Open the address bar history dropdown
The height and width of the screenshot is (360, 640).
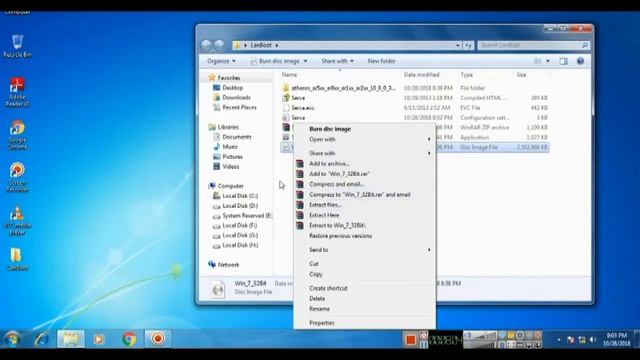click(x=458, y=45)
